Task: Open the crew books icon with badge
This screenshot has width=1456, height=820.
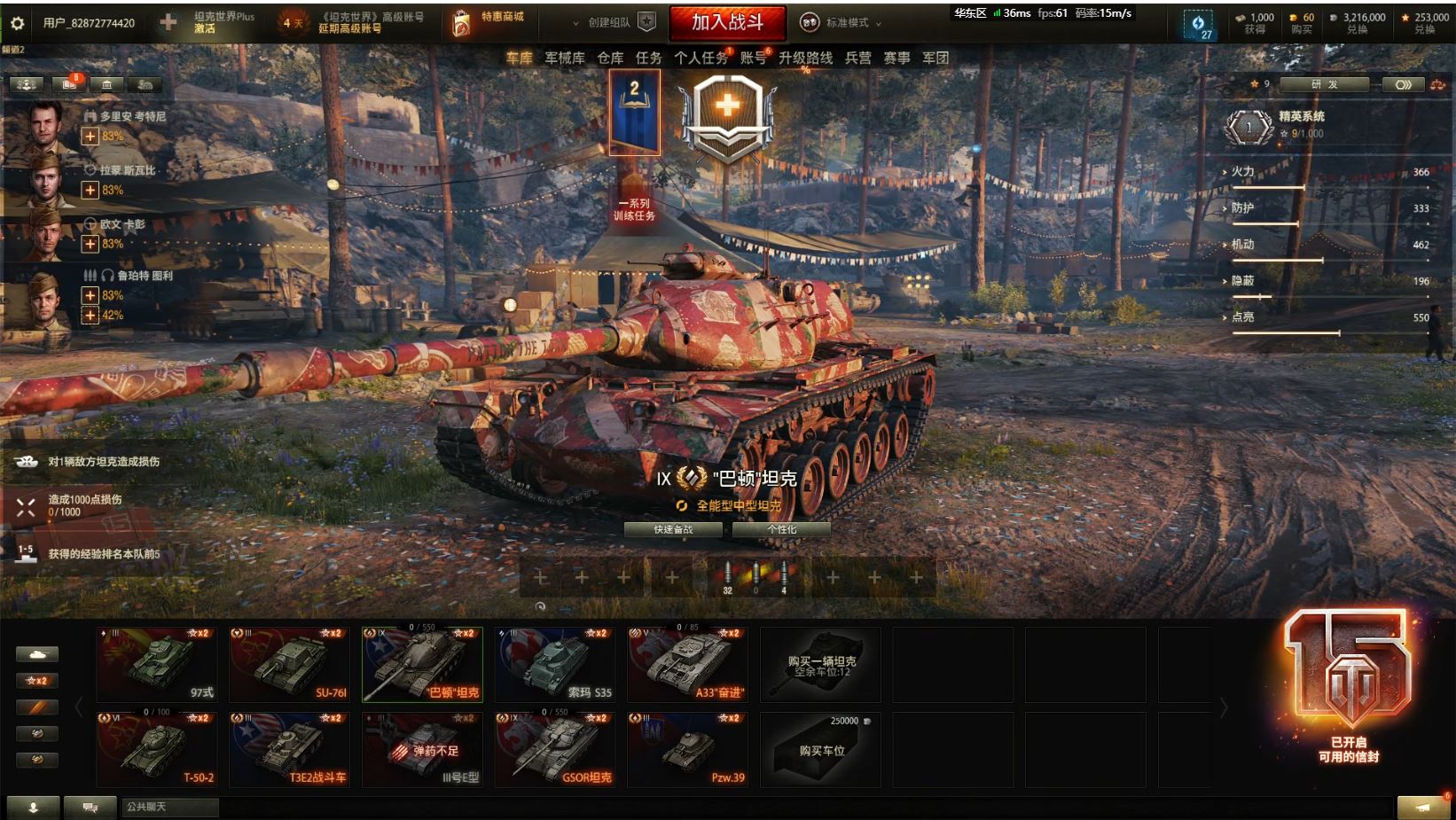Action: 69,84
